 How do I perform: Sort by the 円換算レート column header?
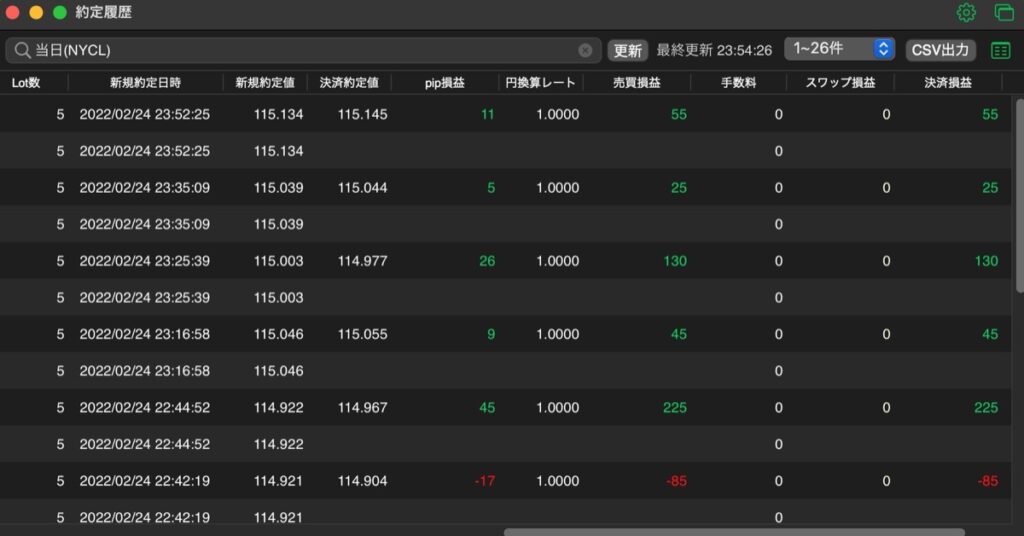click(x=540, y=83)
